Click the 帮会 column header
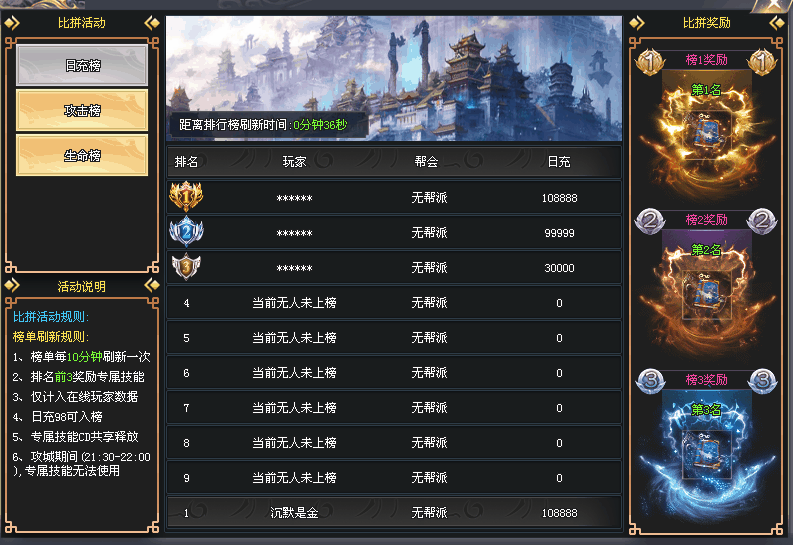The image size is (793, 545). pos(426,162)
